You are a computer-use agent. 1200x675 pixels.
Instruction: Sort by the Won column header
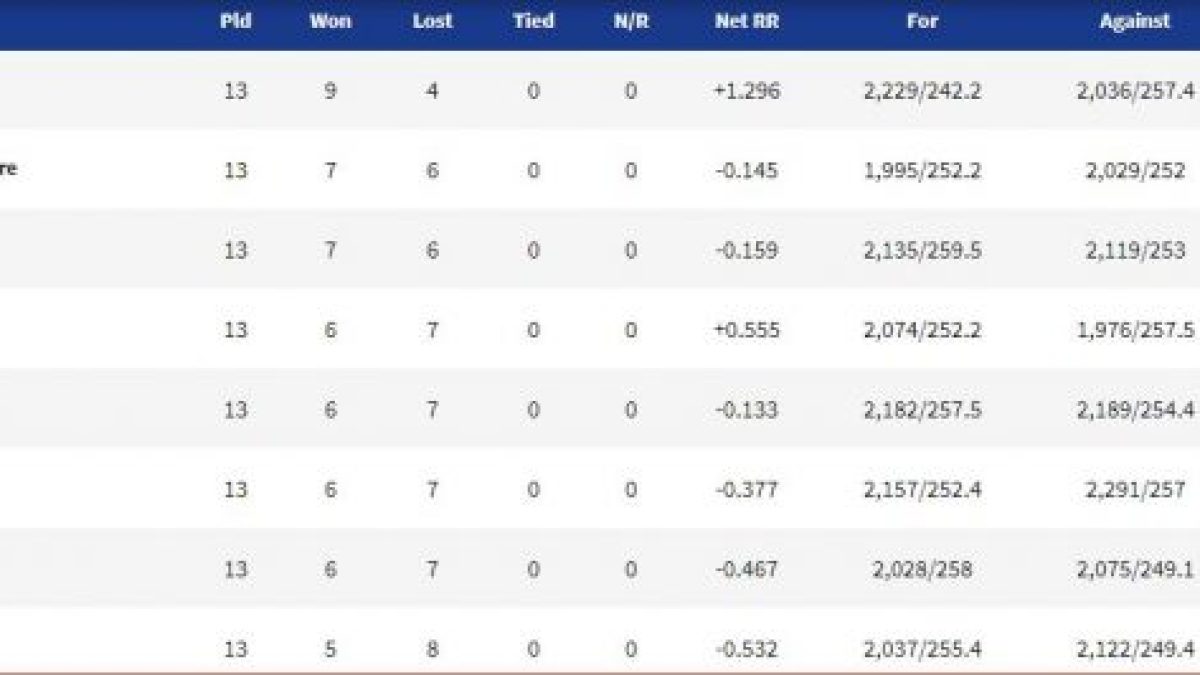point(331,21)
